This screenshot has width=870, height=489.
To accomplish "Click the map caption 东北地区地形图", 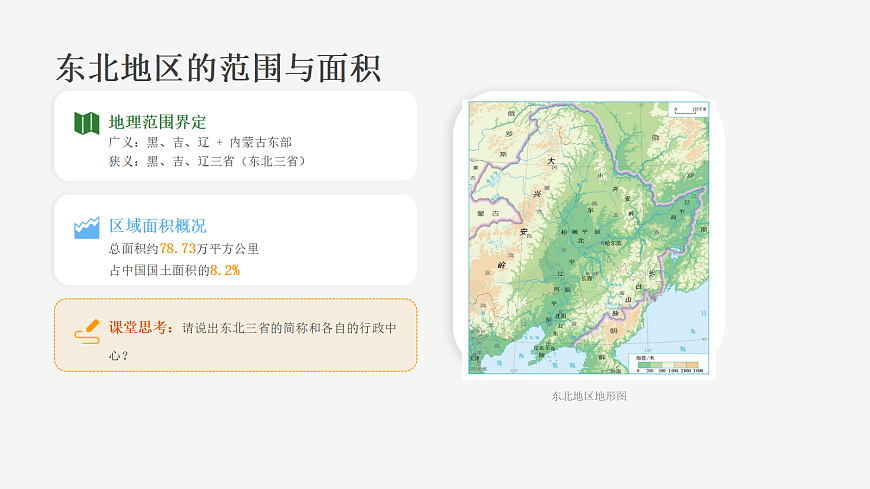I will point(589,396).
